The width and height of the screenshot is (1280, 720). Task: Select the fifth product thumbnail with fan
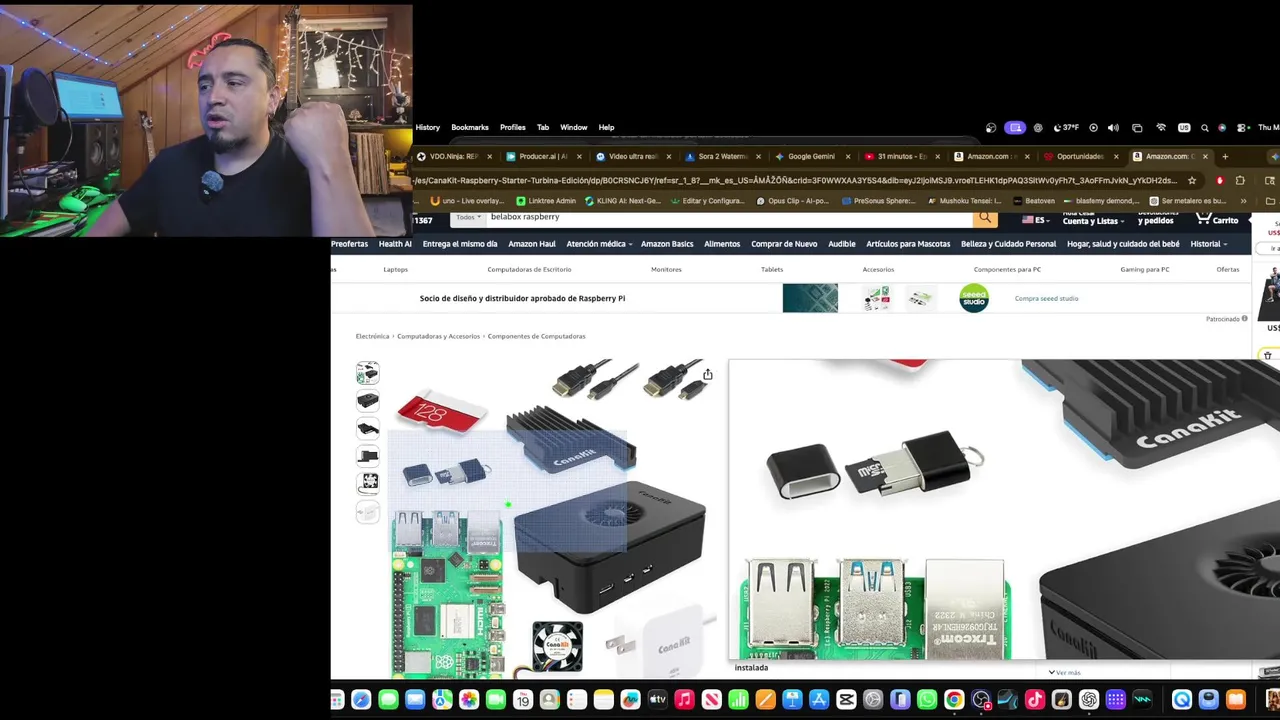coord(368,483)
